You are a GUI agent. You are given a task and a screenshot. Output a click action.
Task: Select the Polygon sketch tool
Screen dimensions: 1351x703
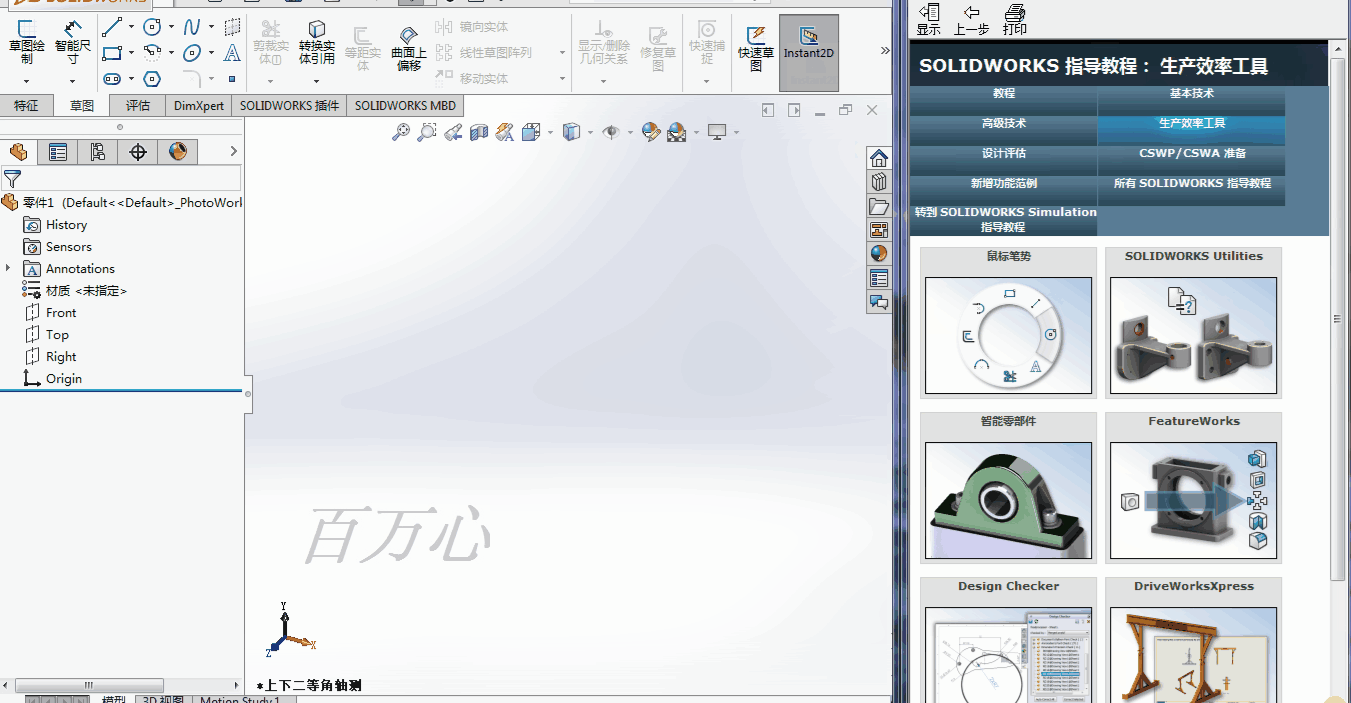pos(152,79)
